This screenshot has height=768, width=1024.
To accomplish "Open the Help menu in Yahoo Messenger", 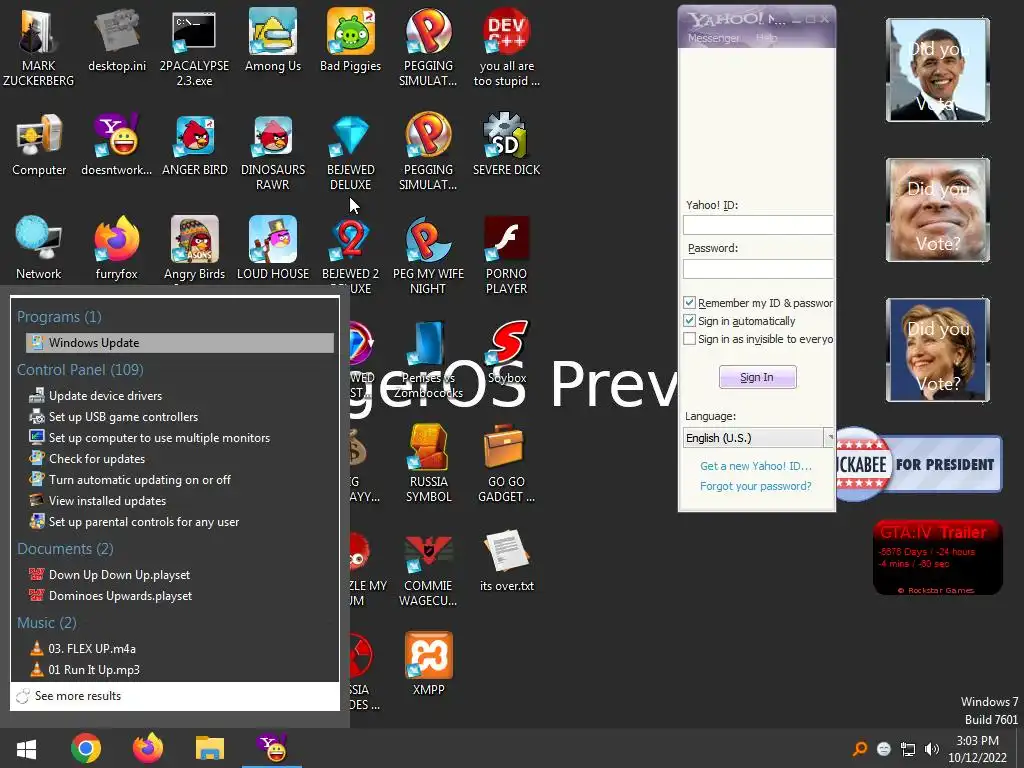I will pyautogui.click(x=767, y=39).
